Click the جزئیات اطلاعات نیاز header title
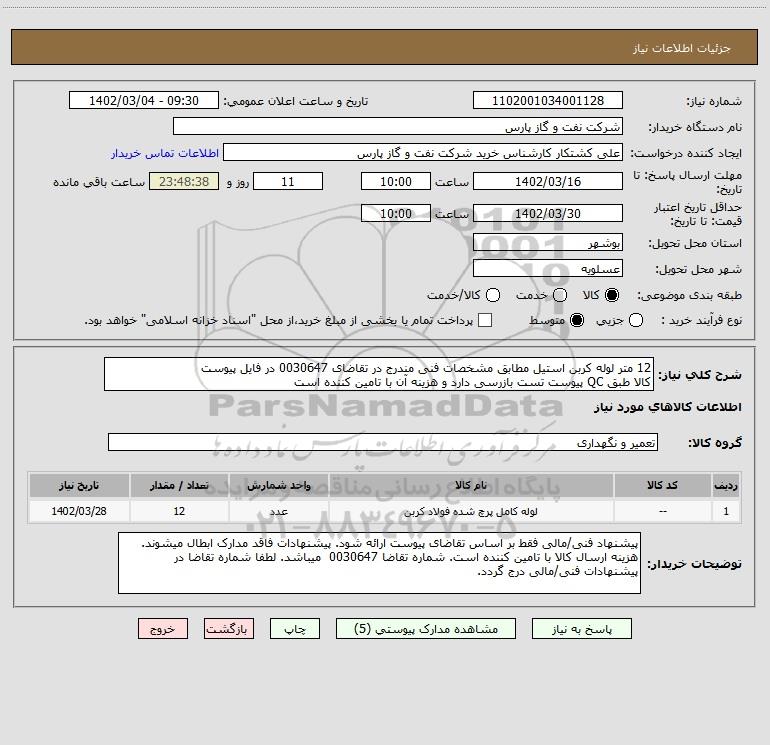Image resolution: width=770 pixels, height=745 pixels. pos(682,48)
